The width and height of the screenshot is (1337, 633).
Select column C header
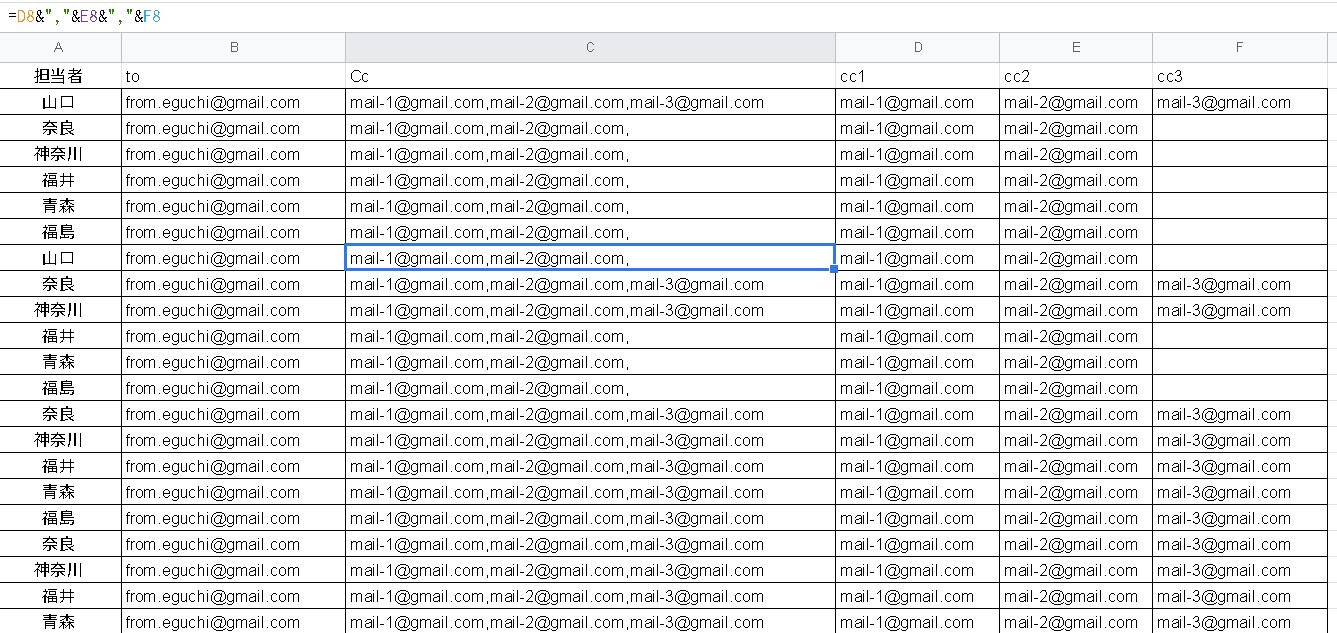pyautogui.click(x=589, y=47)
